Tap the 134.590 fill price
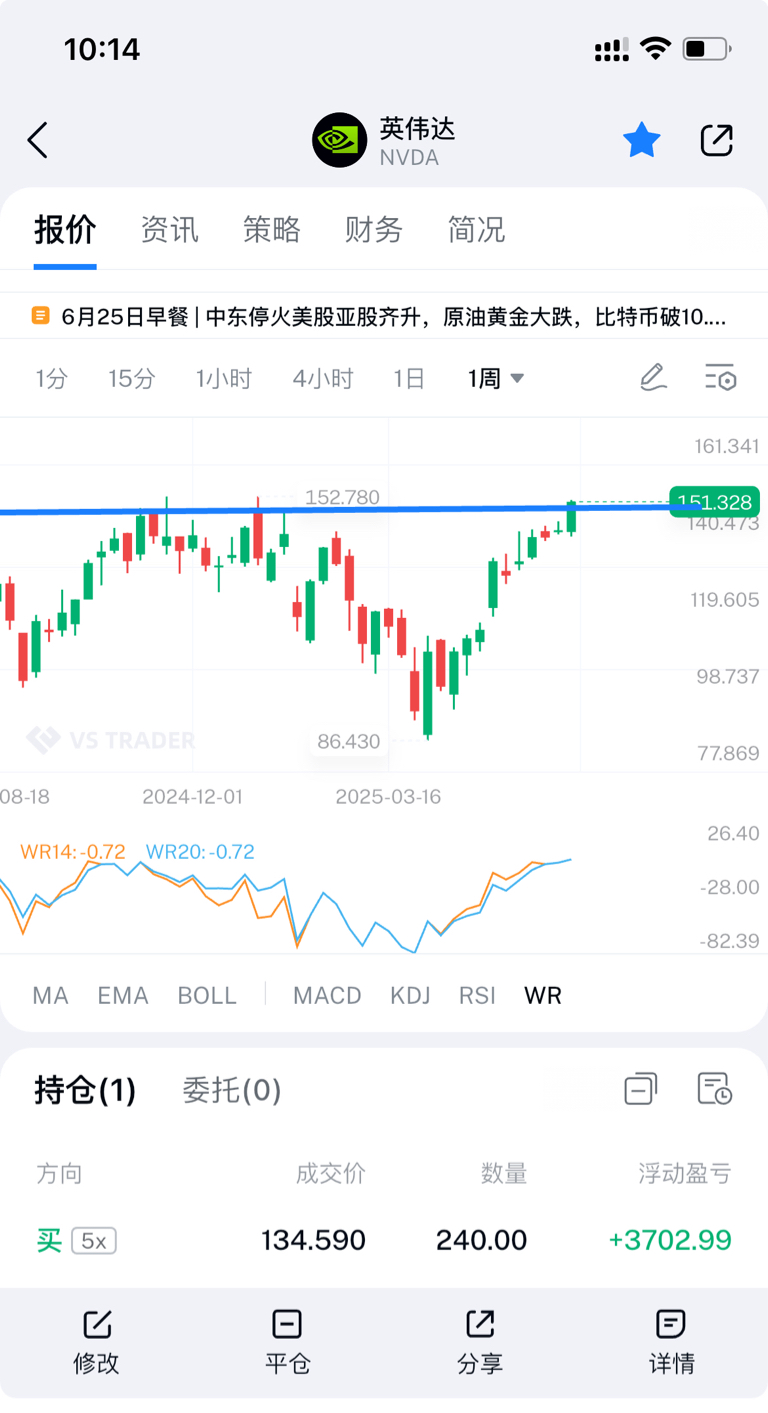The image size is (768, 1413). [x=314, y=1241]
